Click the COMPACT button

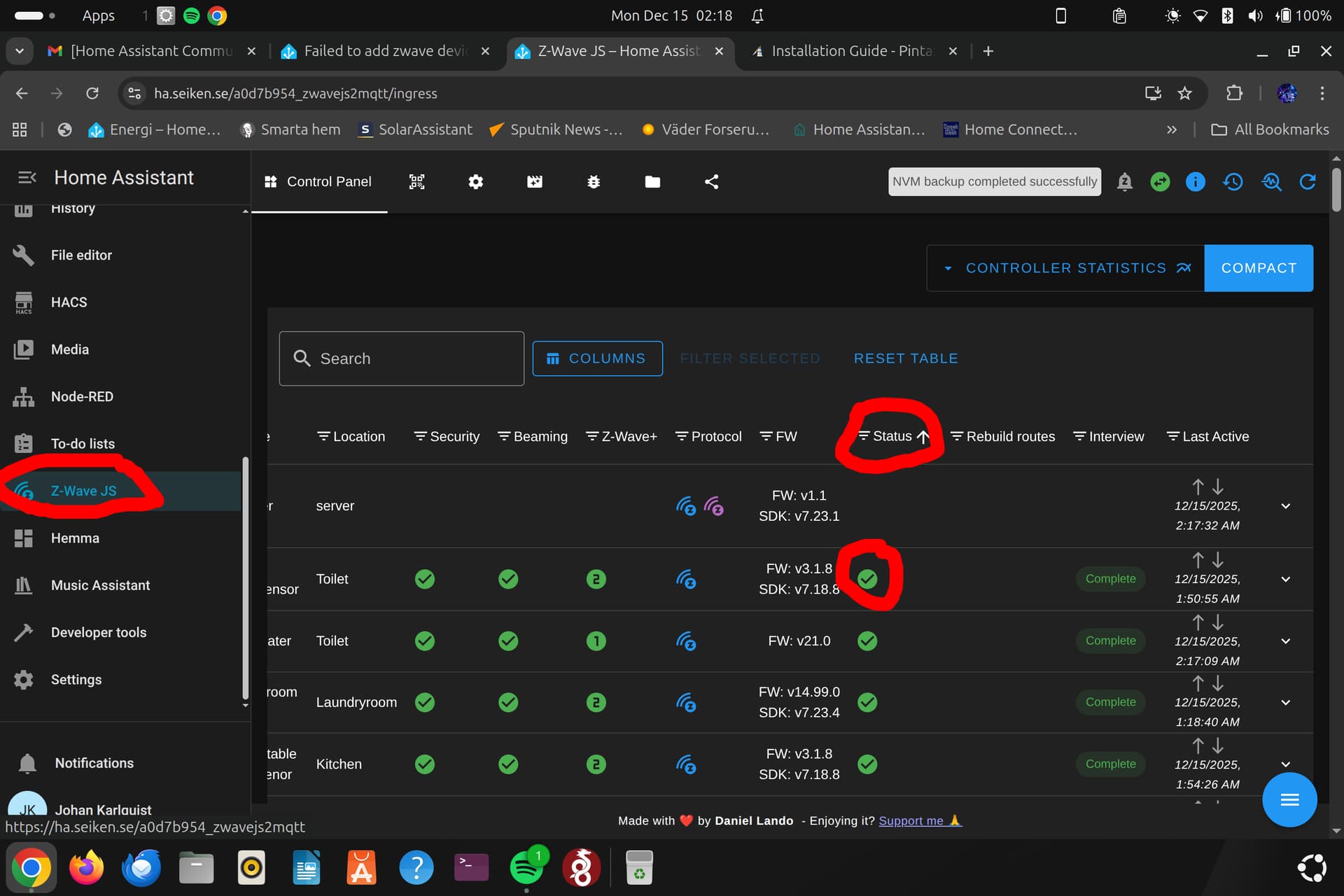(x=1259, y=268)
